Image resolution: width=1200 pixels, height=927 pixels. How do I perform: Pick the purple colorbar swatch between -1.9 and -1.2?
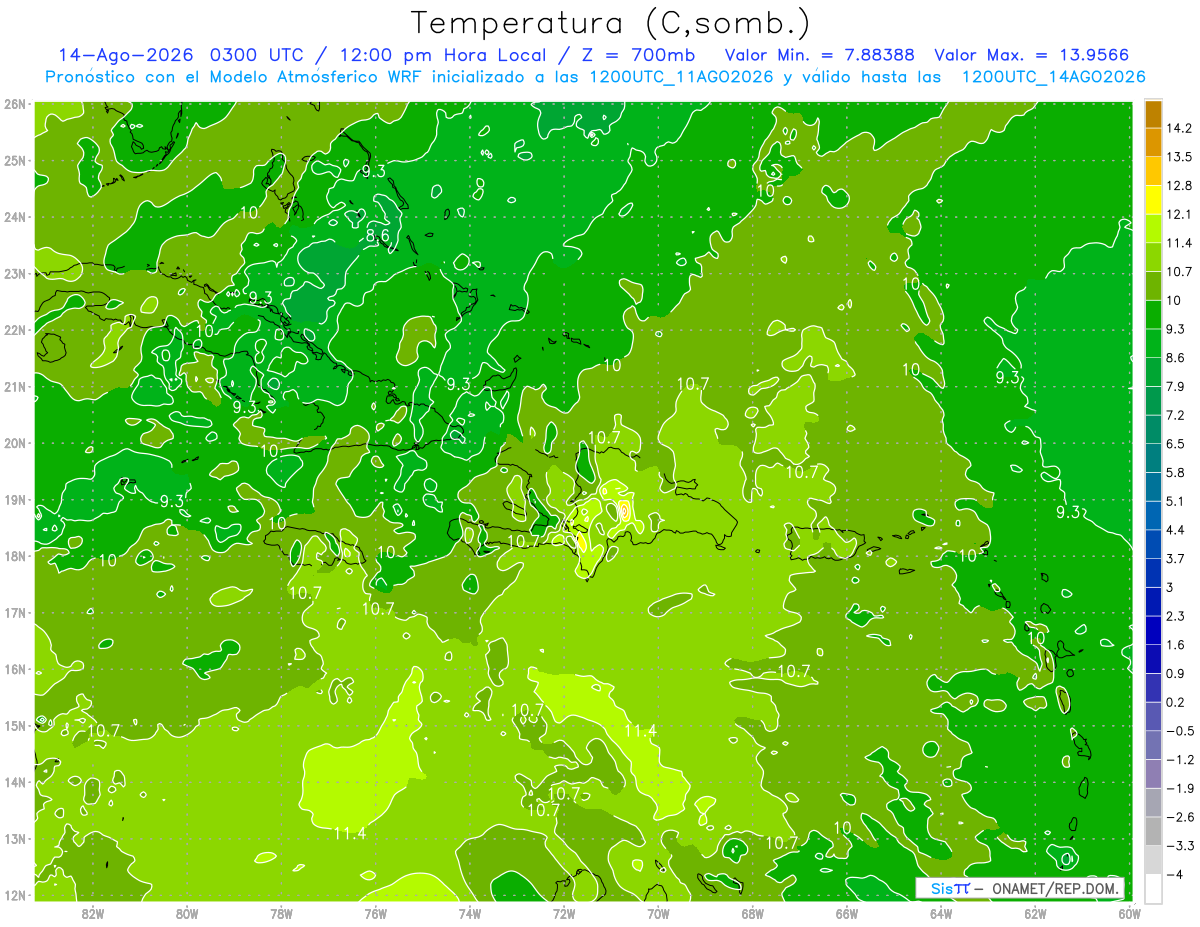click(1153, 774)
